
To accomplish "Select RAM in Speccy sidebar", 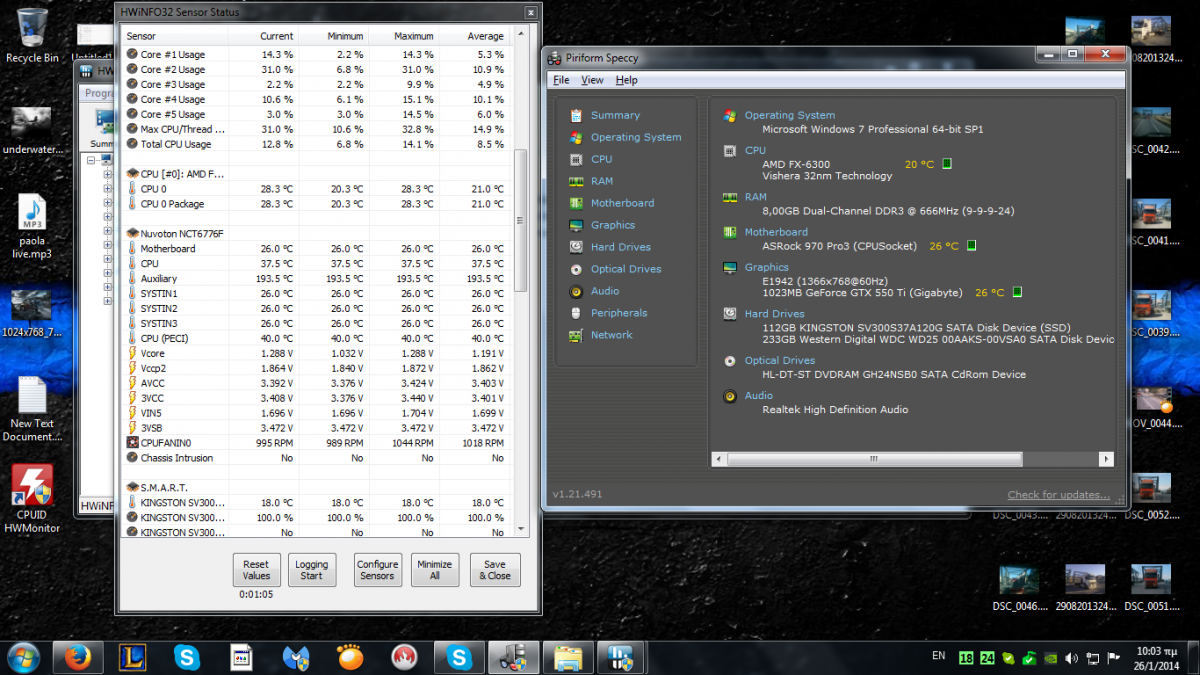I will tap(601, 181).
